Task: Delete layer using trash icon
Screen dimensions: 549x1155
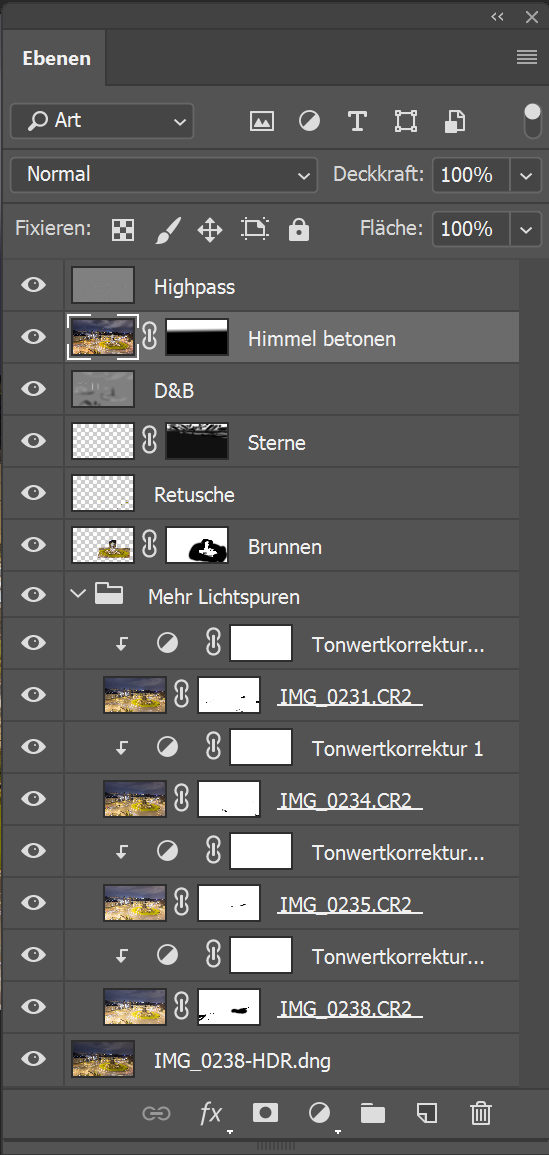Action: tap(480, 1112)
